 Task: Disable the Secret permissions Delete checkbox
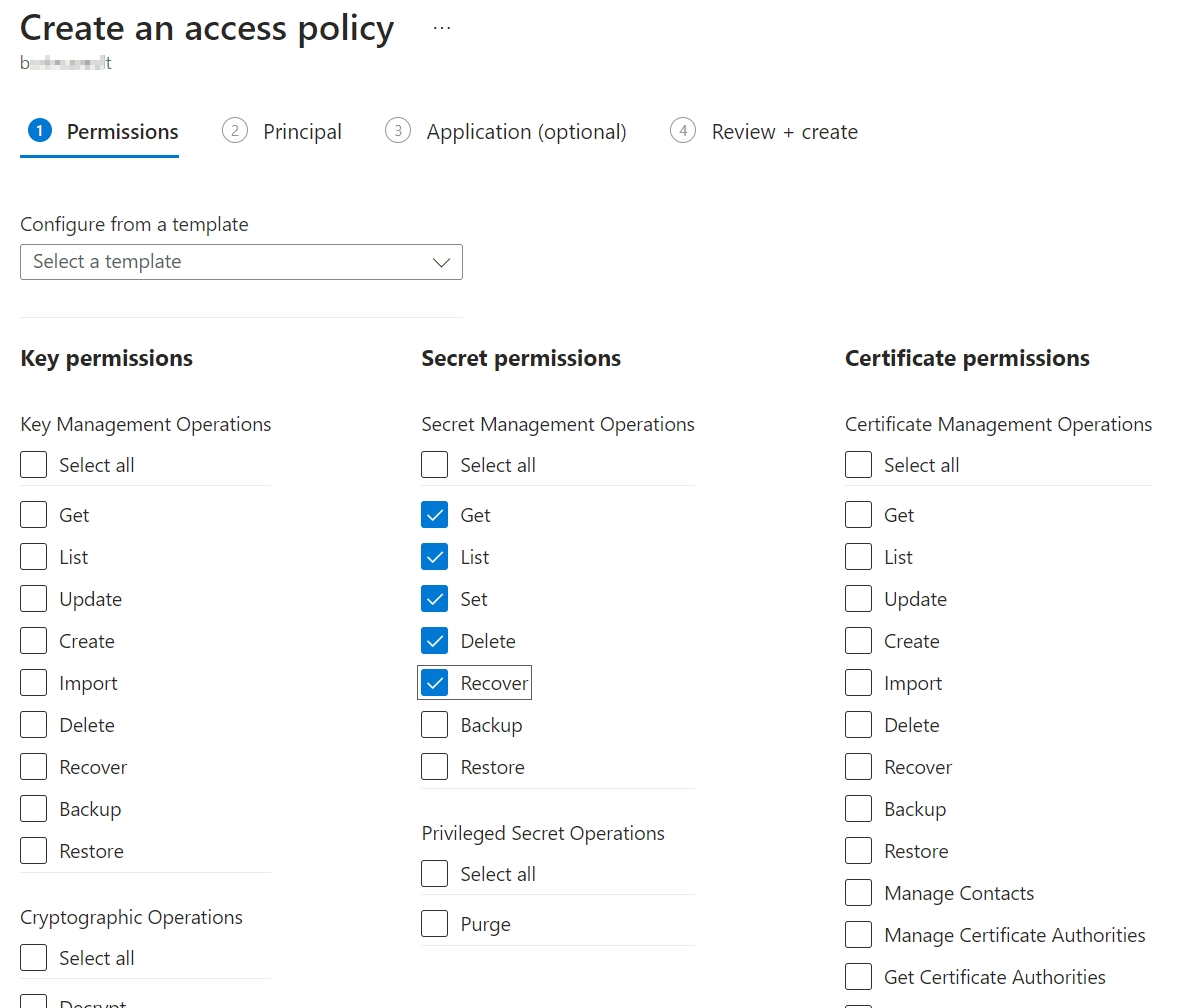point(435,641)
